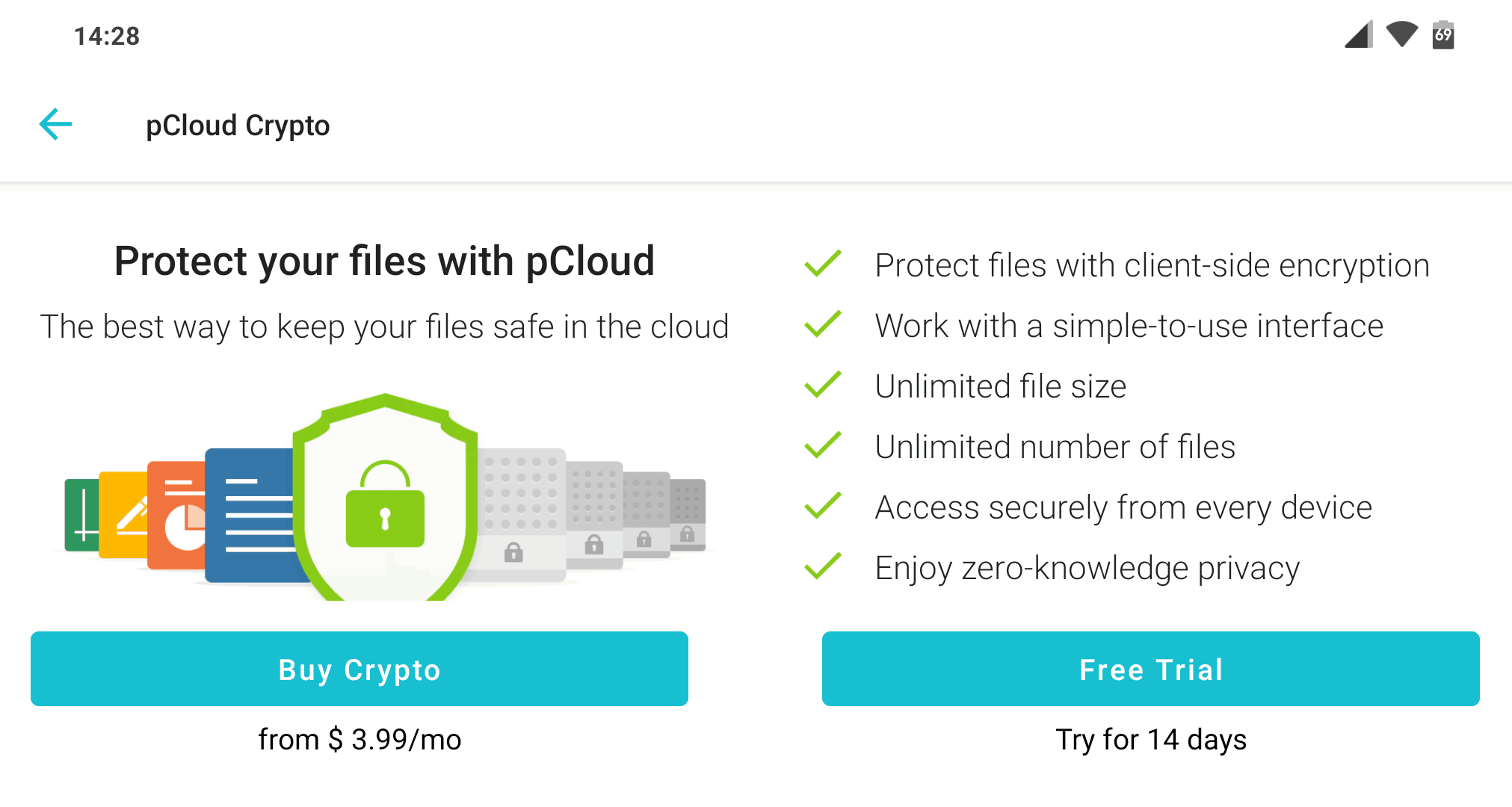
Task: Tap the battery indicator in status bar
Action: (x=1443, y=34)
